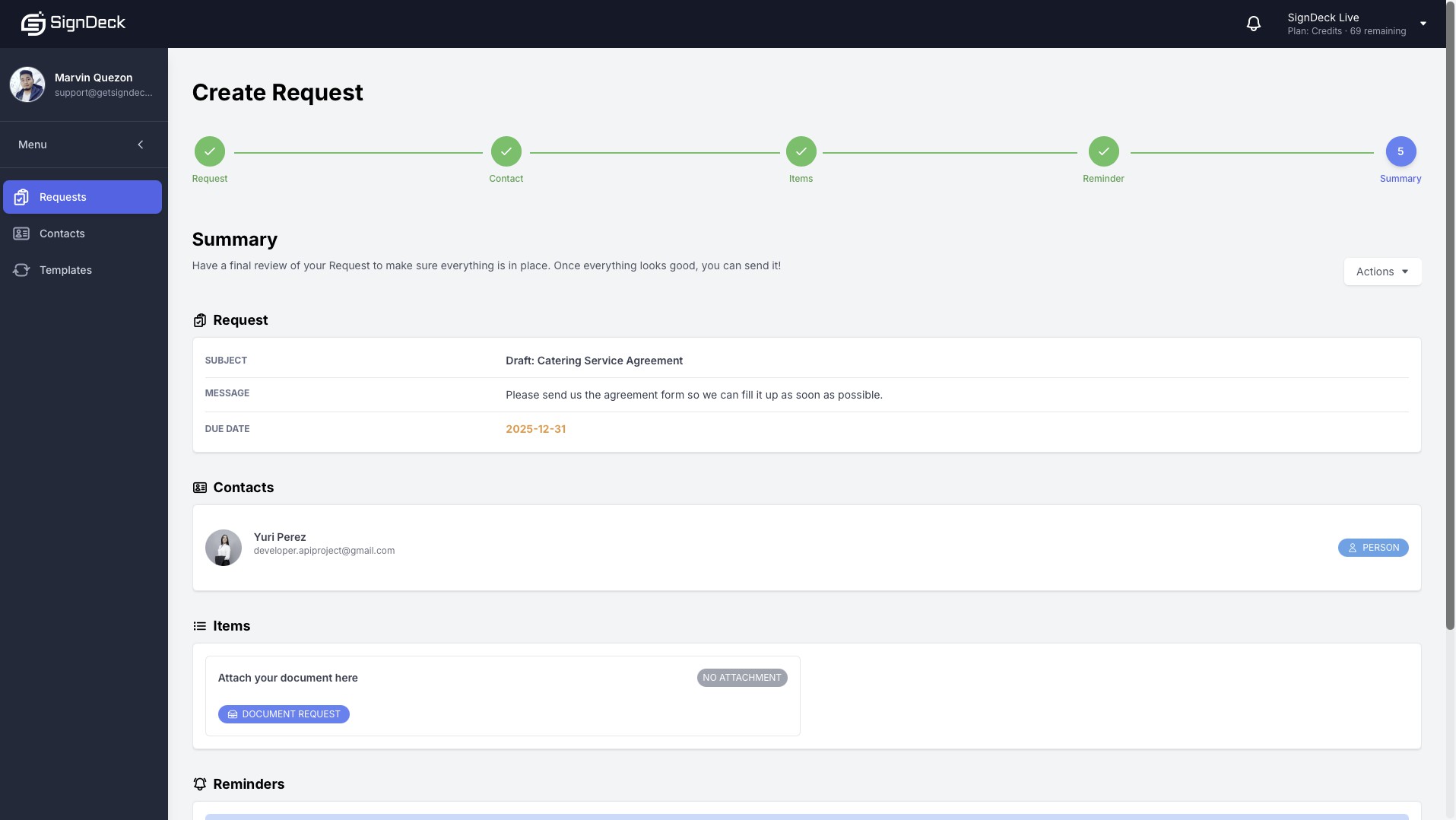Click the message text about the agreement form

point(694,395)
